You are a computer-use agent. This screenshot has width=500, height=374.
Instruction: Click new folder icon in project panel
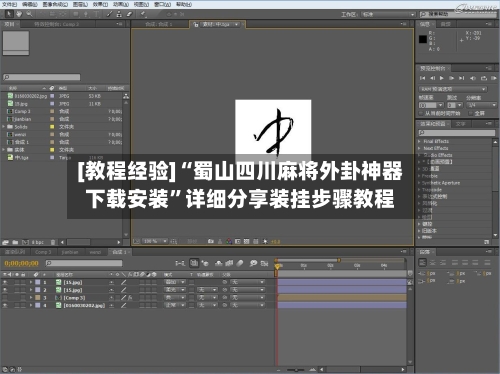tap(15, 242)
